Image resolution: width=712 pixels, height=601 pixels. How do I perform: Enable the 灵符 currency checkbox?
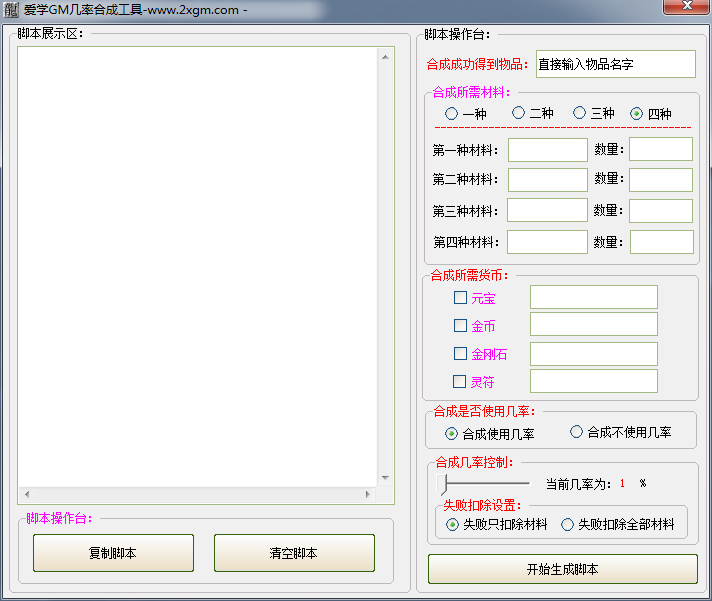click(x=459, y=381)
